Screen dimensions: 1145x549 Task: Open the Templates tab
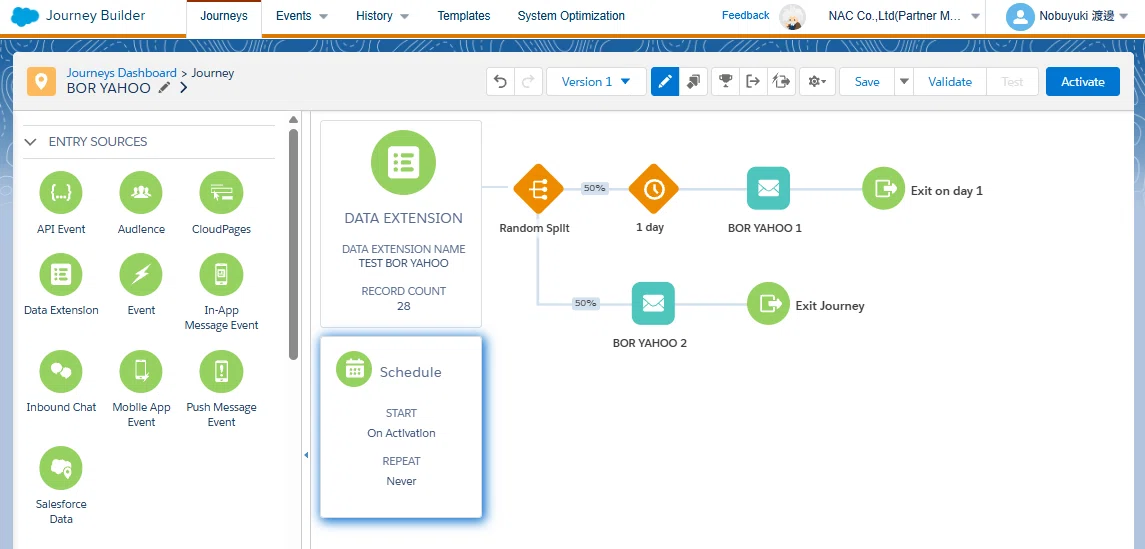464,16
